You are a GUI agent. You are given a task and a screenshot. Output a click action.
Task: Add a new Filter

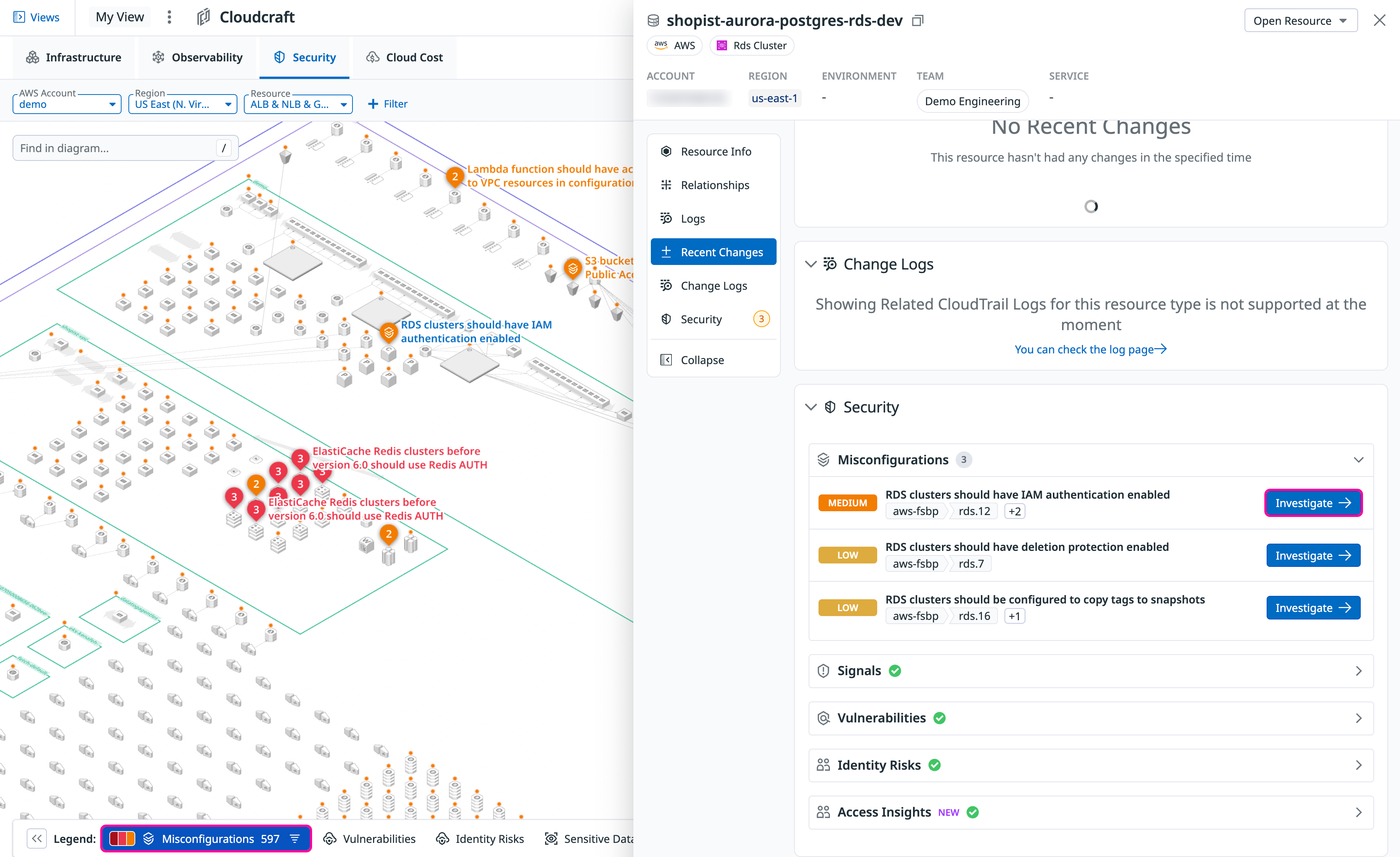388,104
